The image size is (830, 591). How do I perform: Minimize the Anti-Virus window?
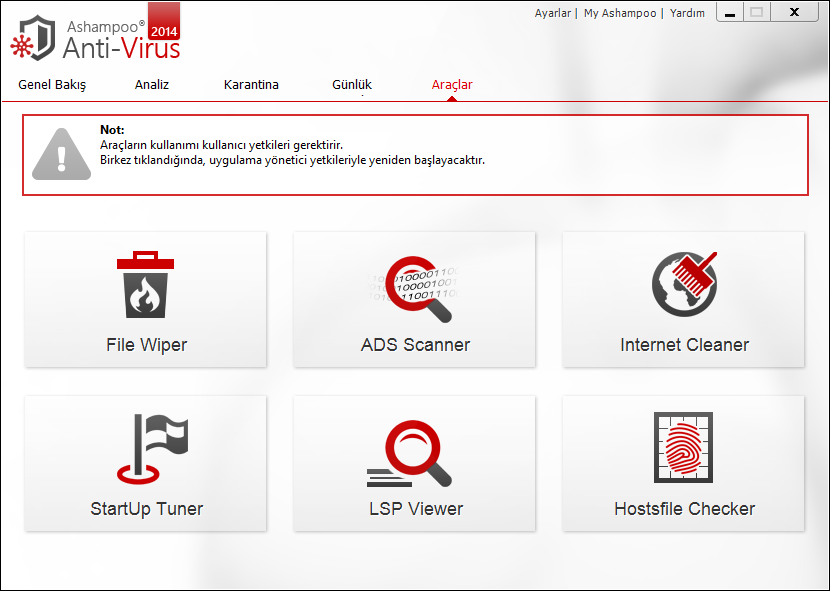pyautogui.click(x=730, y=13)
